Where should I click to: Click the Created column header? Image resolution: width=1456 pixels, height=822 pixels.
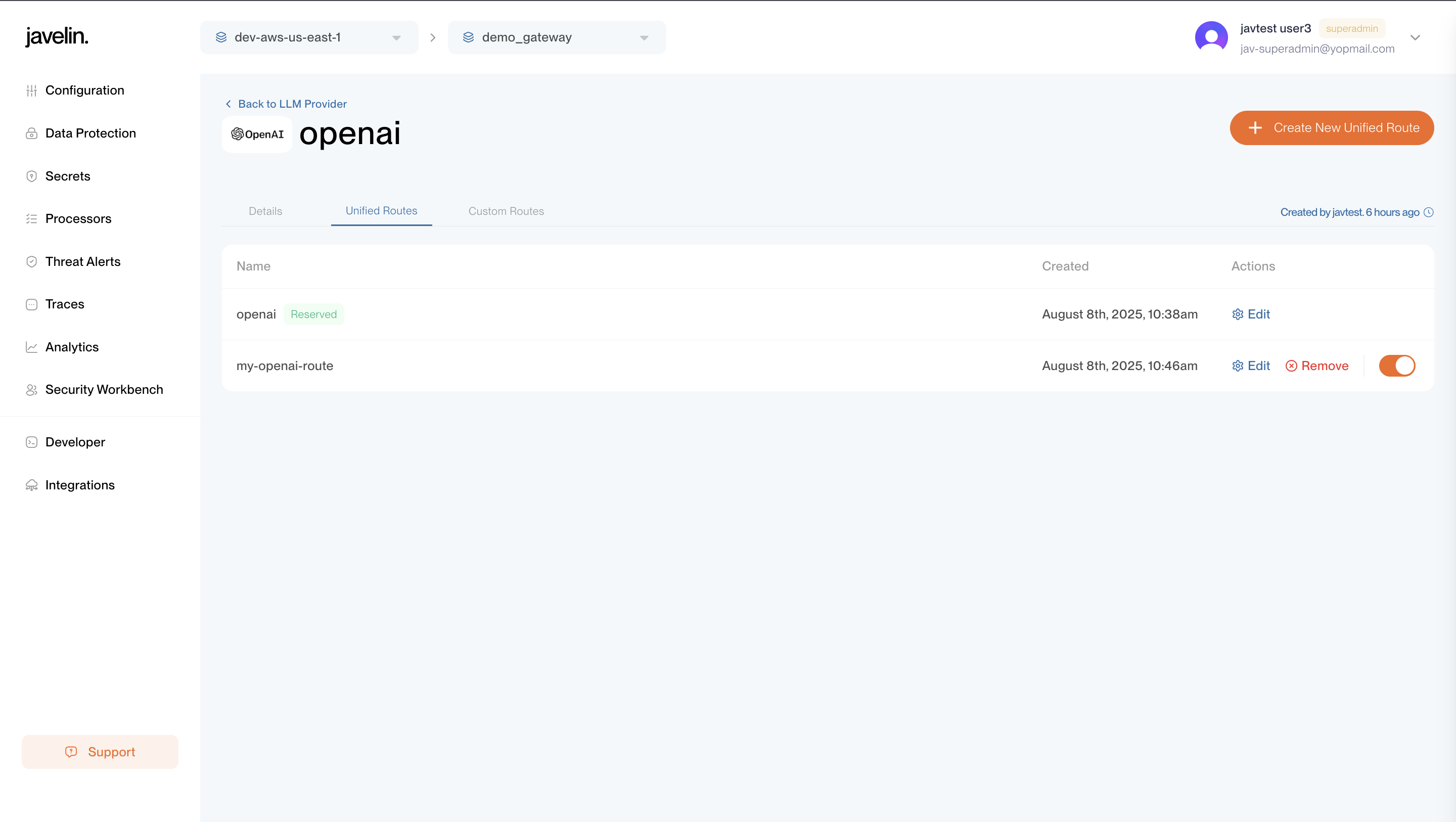[x=1065, y=266]
